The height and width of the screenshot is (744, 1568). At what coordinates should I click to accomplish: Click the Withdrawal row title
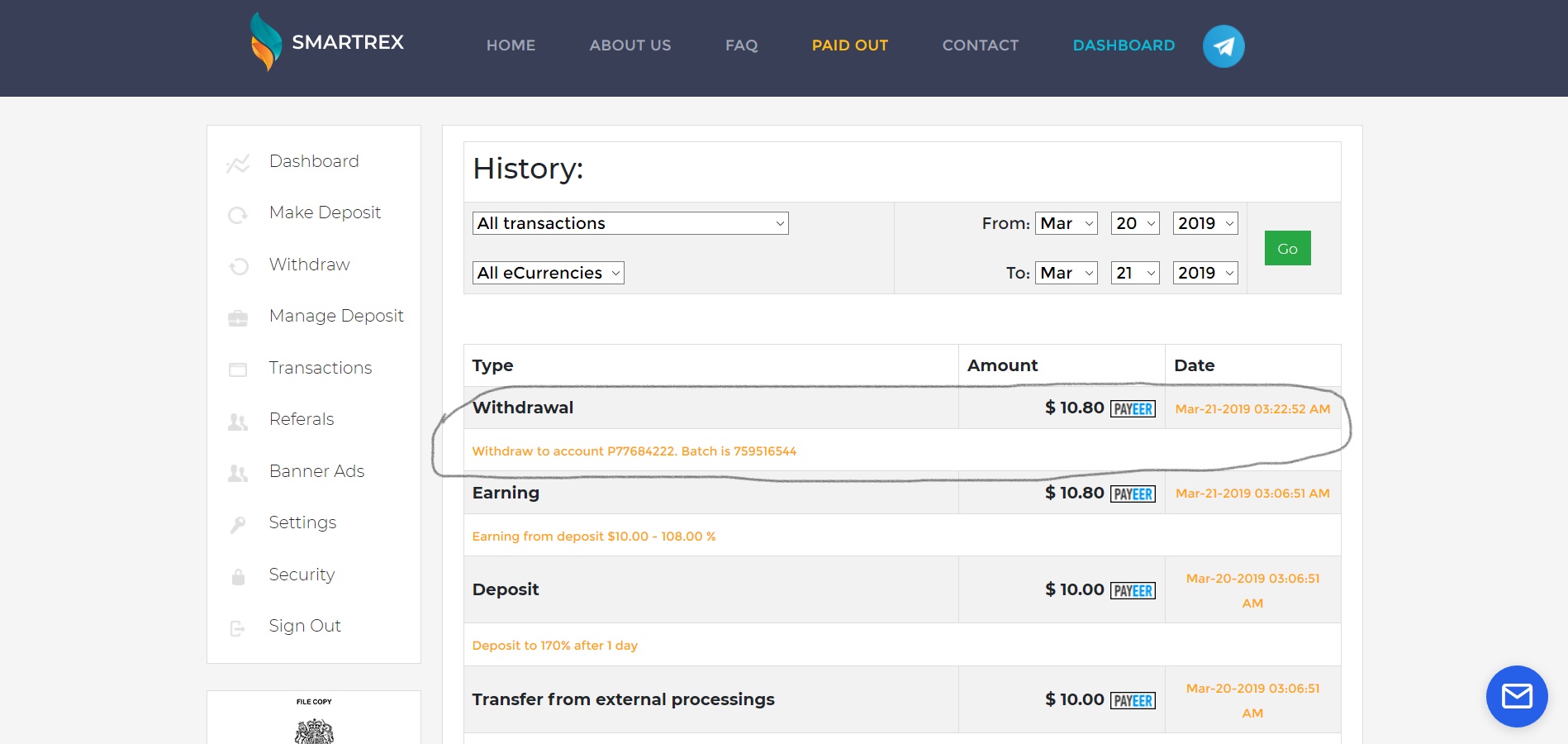pyautogui.click(x=523, y=408)
